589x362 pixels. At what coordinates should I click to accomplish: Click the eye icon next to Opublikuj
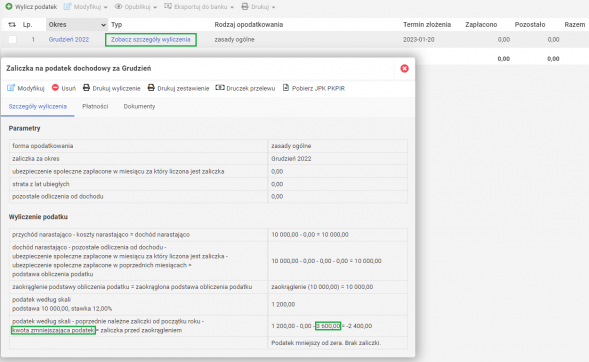118,6
